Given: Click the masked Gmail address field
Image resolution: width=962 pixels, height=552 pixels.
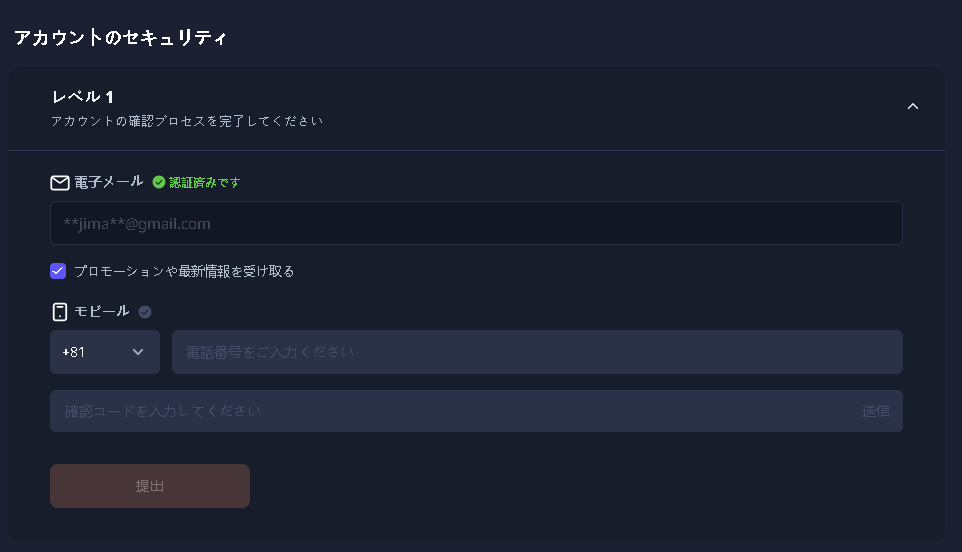Looking at the screenshot, I should tap(476, 224).
